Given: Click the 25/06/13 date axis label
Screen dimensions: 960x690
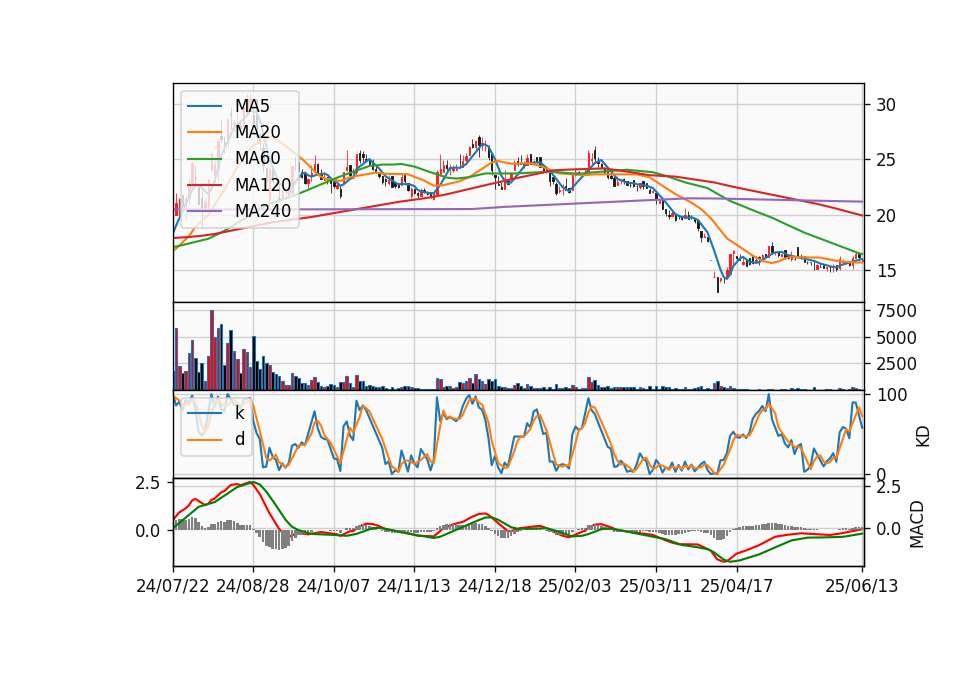Looking at the screenshot, I should 862,586.
